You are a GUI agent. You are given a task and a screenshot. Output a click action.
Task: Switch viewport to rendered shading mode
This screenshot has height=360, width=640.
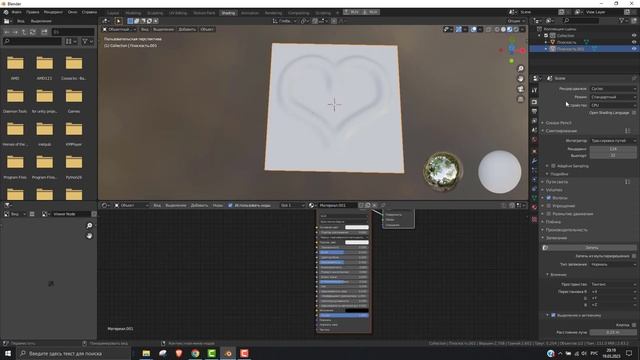tap(516, 29)
